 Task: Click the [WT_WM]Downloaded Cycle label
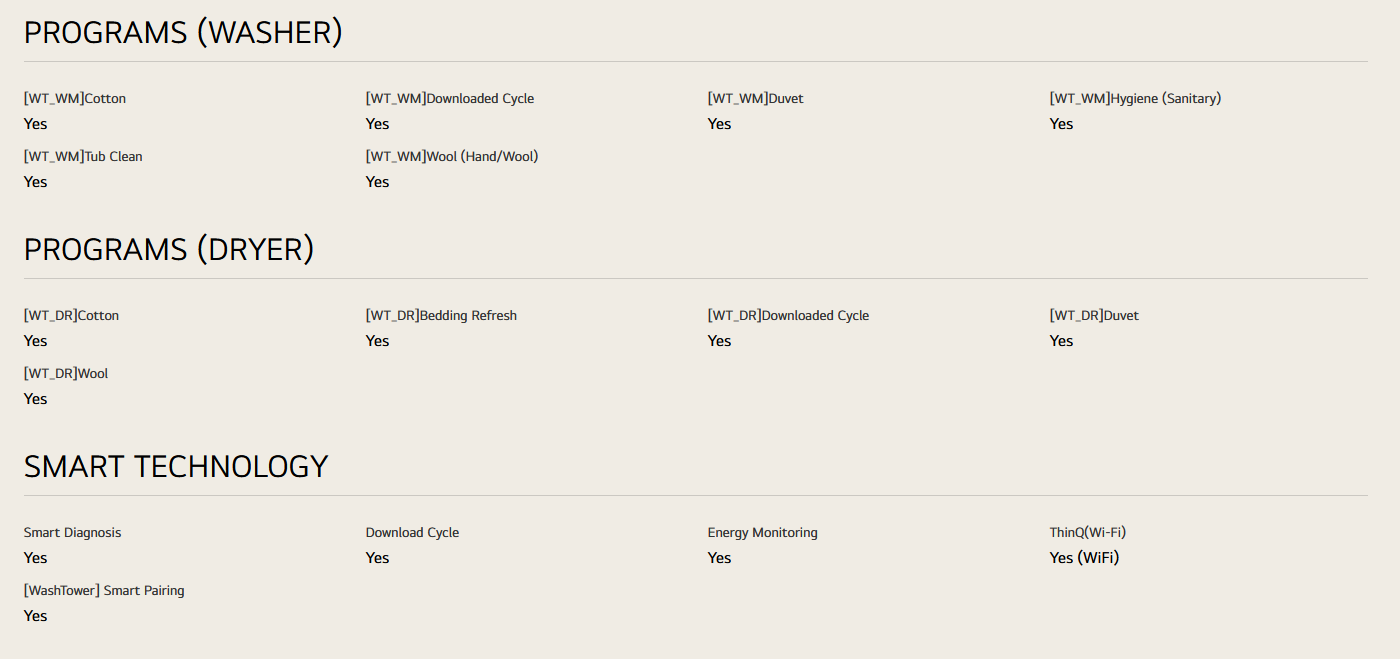450,99
